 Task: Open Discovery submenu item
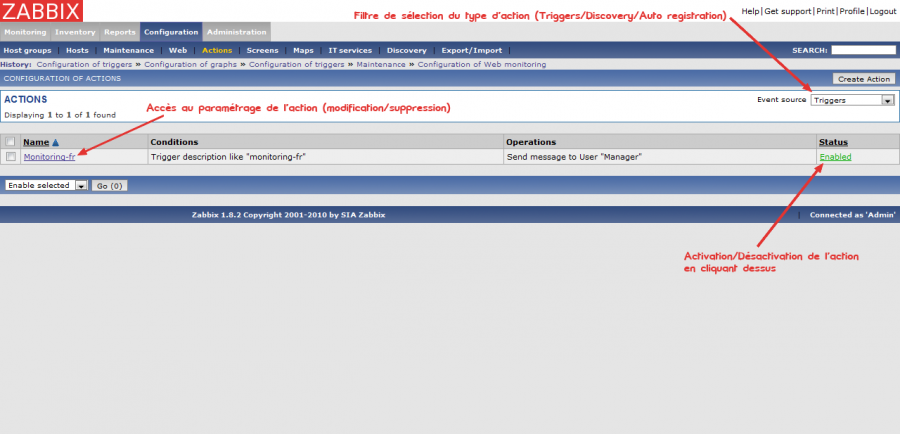pyautogui.click(x=406, y=51)
